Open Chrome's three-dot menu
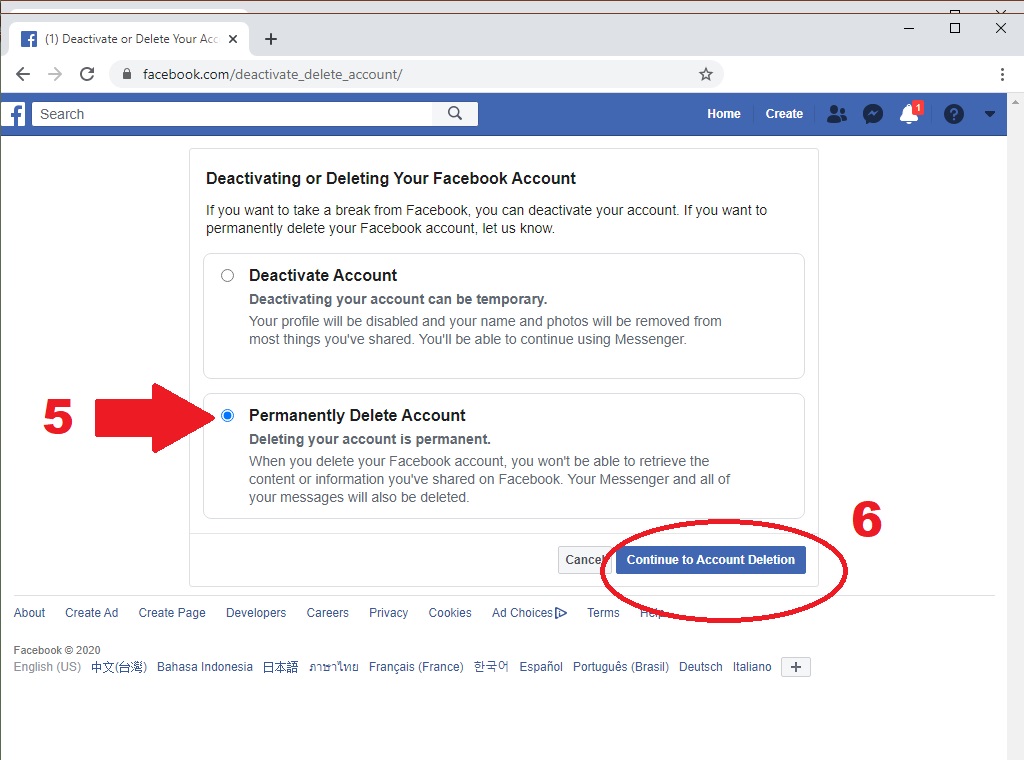Screen dimensions: 1024x760 [1002, 74]
